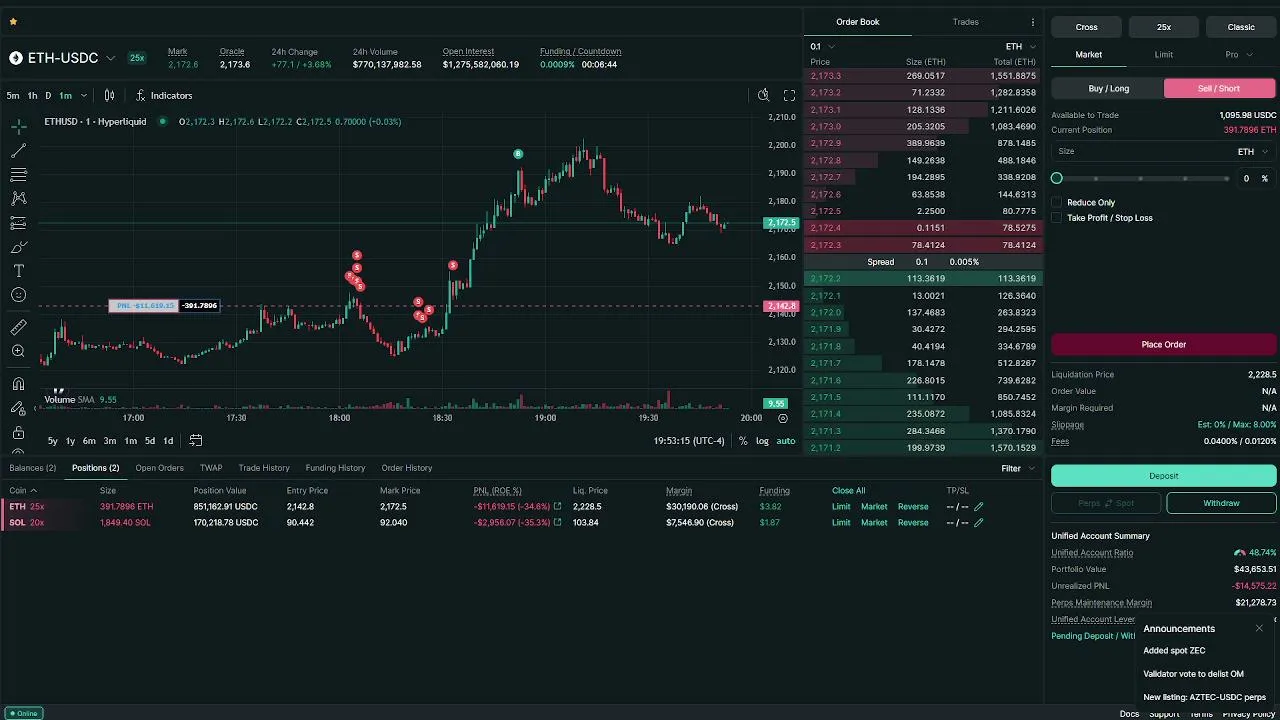Click Reverse for the ETH position

point(913,507)
